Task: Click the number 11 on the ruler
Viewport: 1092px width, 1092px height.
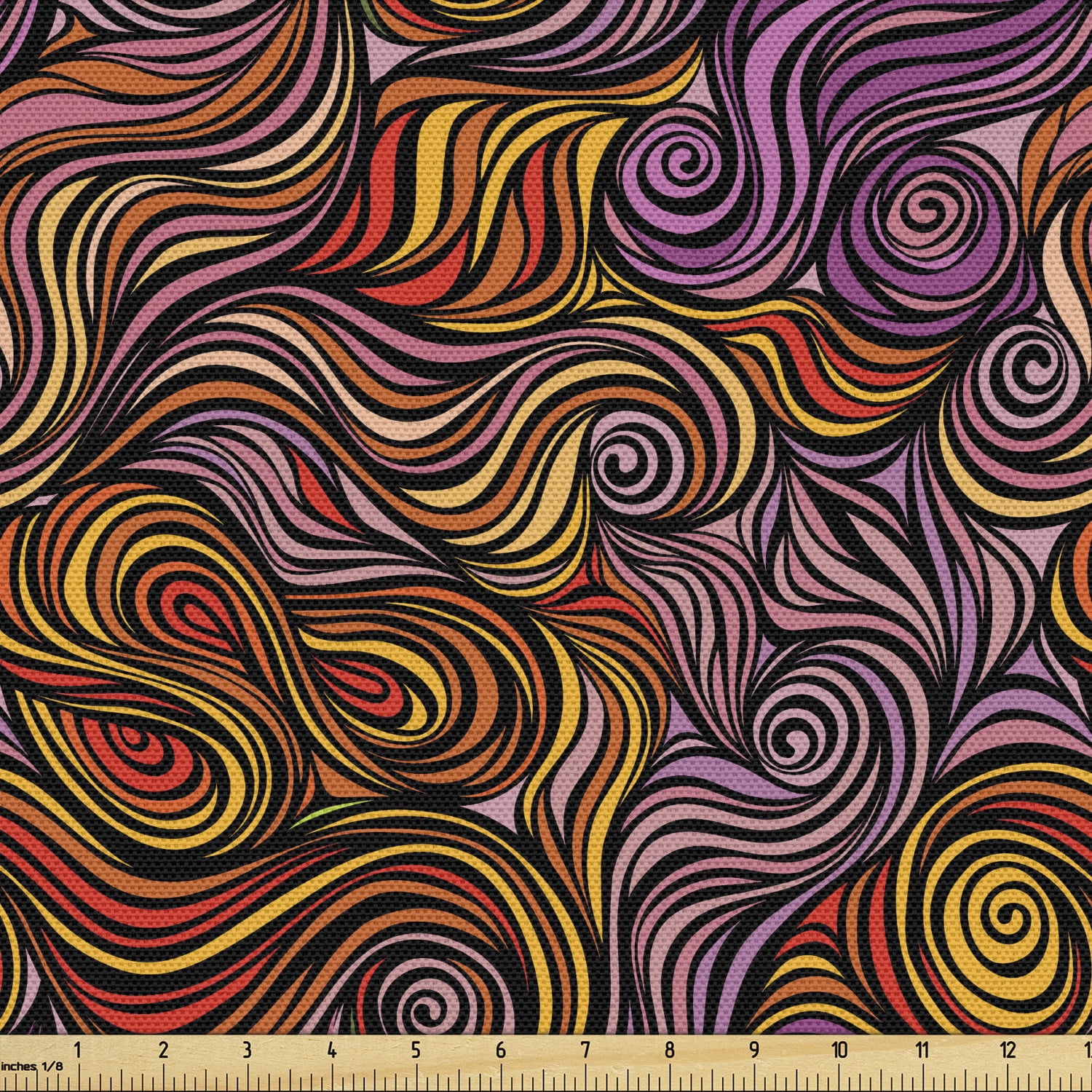Action: click(923, 1049)
